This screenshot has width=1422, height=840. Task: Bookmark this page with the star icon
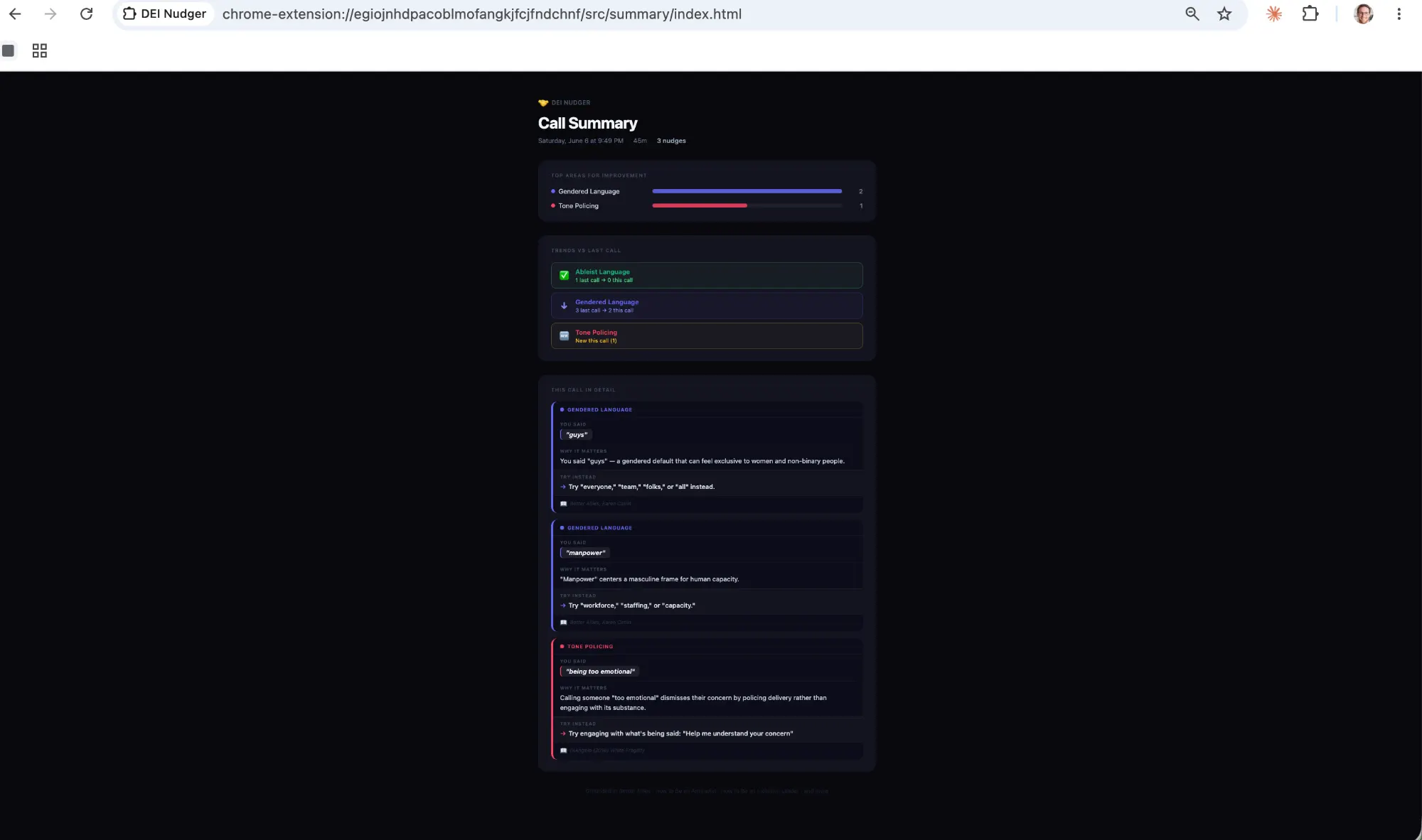[1224, 14]
